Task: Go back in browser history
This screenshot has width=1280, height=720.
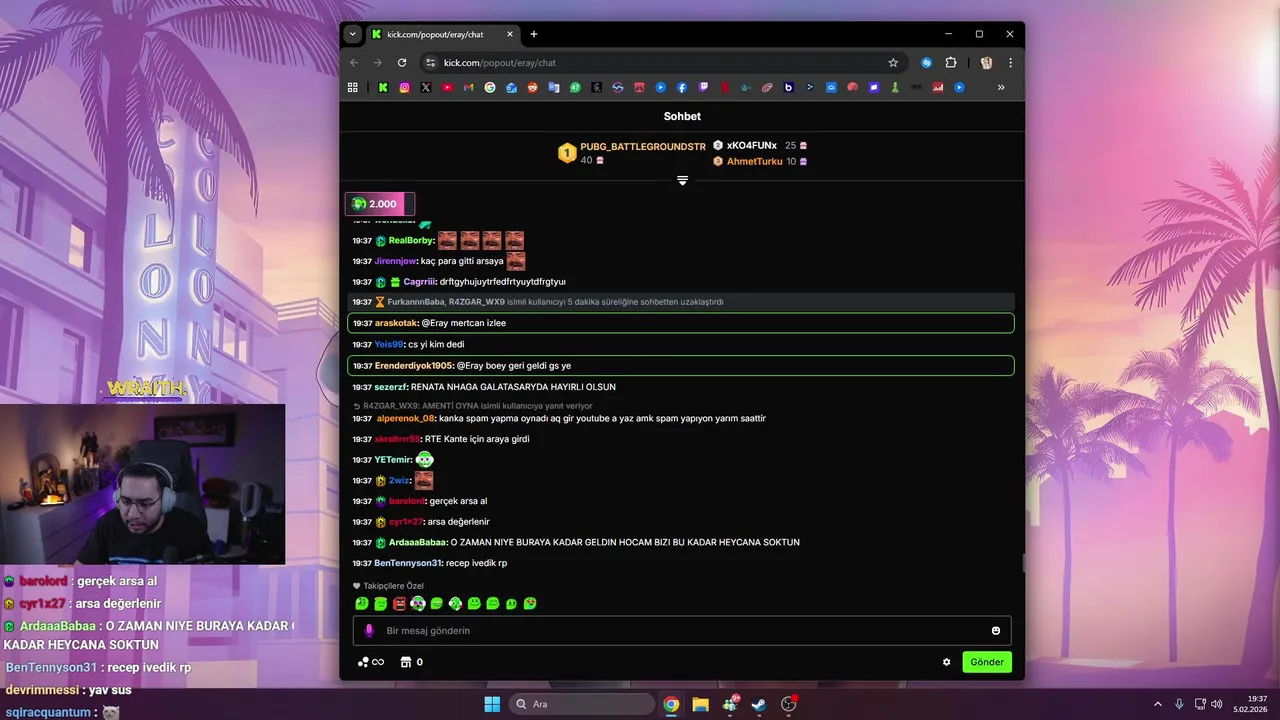Action: coord(354,62)
